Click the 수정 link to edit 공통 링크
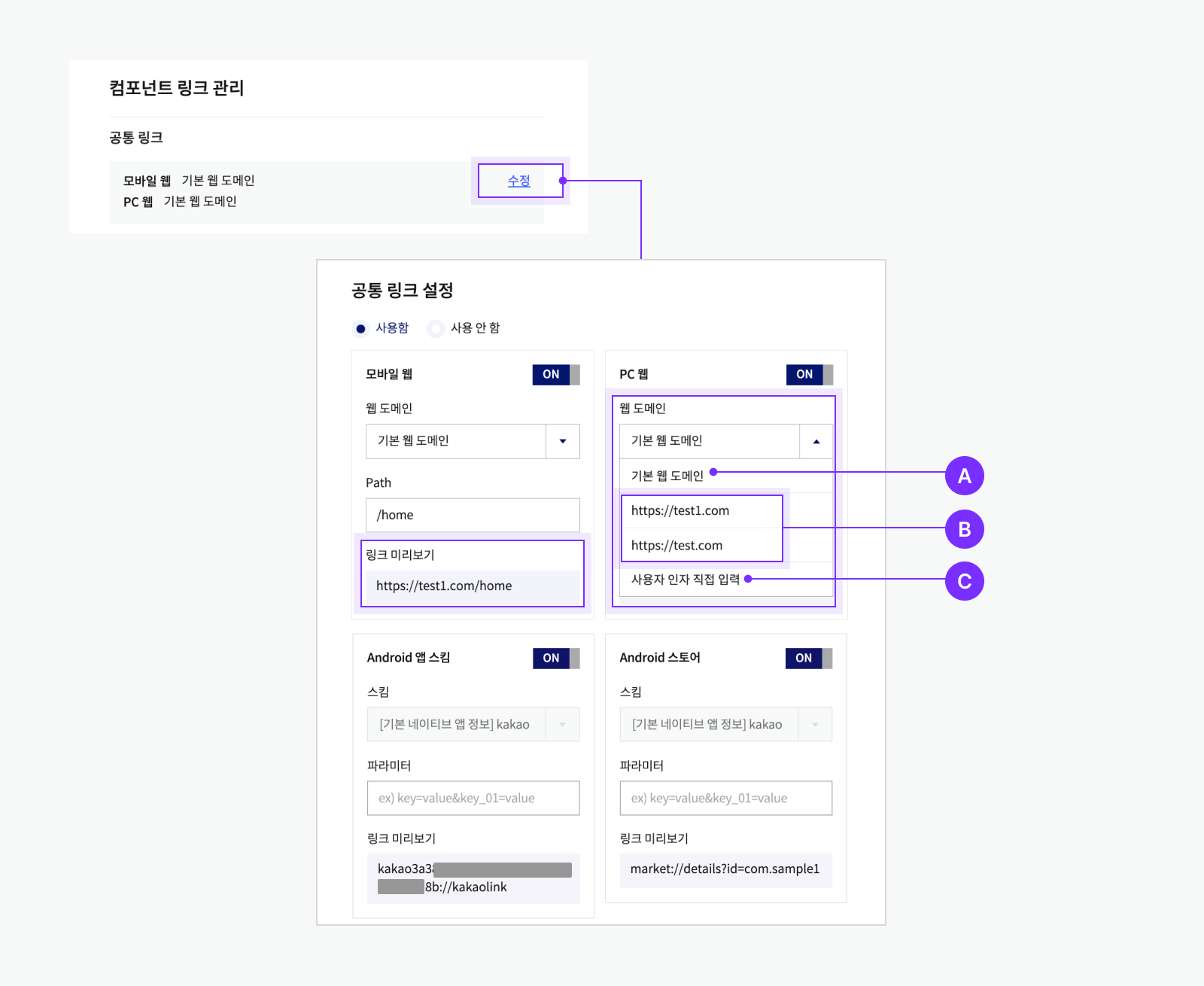The width and height of the screenshot is (1204, 986). [x=519, y=181]
